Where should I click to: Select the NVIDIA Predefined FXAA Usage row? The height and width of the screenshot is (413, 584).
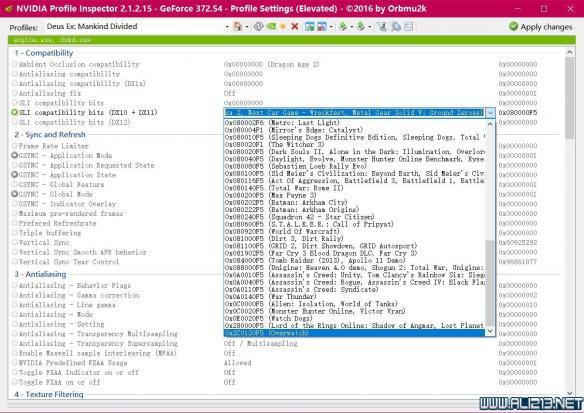point(286,363)
